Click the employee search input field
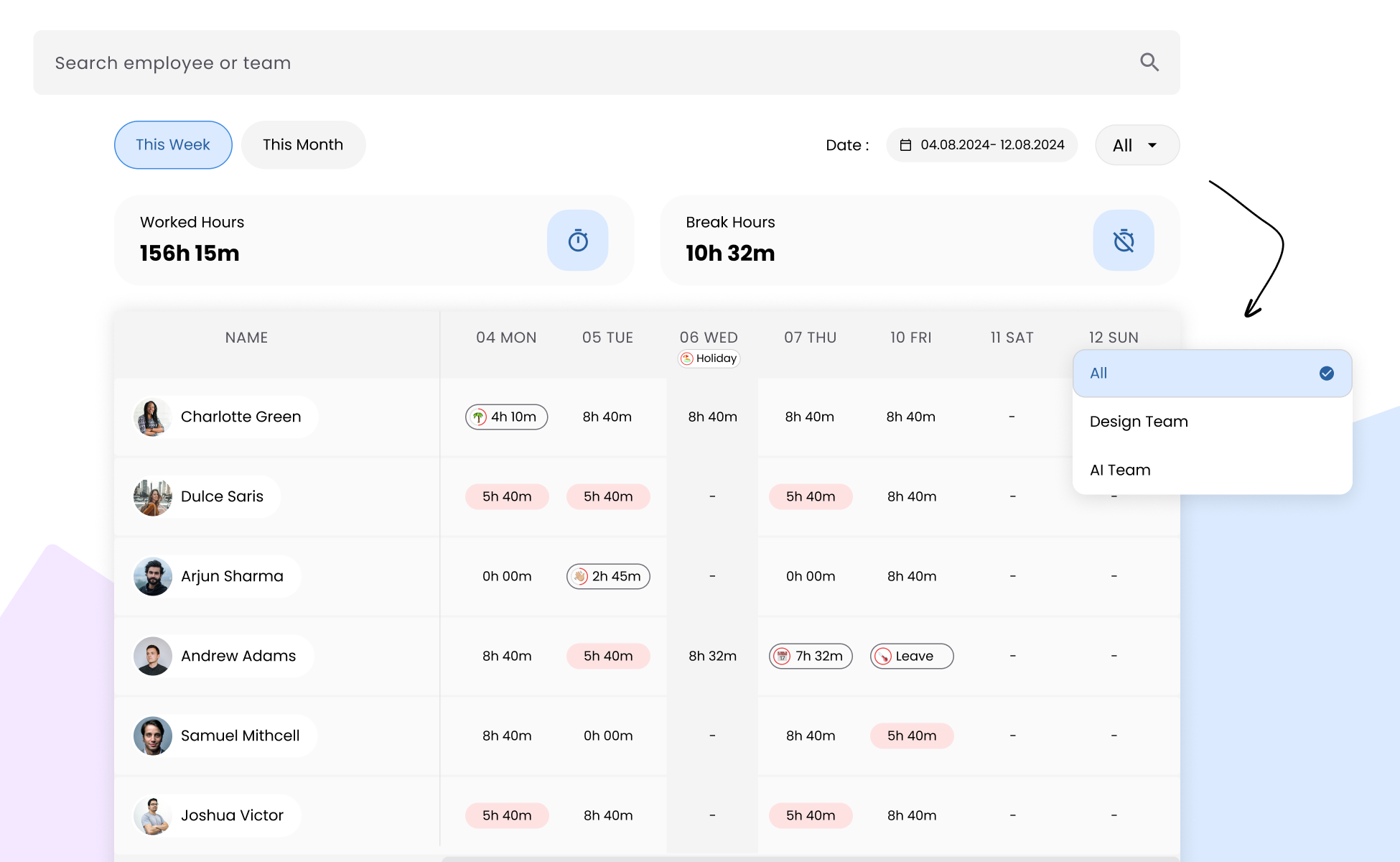This screenshot has height=862, width=1400. (x=431, y=62)
